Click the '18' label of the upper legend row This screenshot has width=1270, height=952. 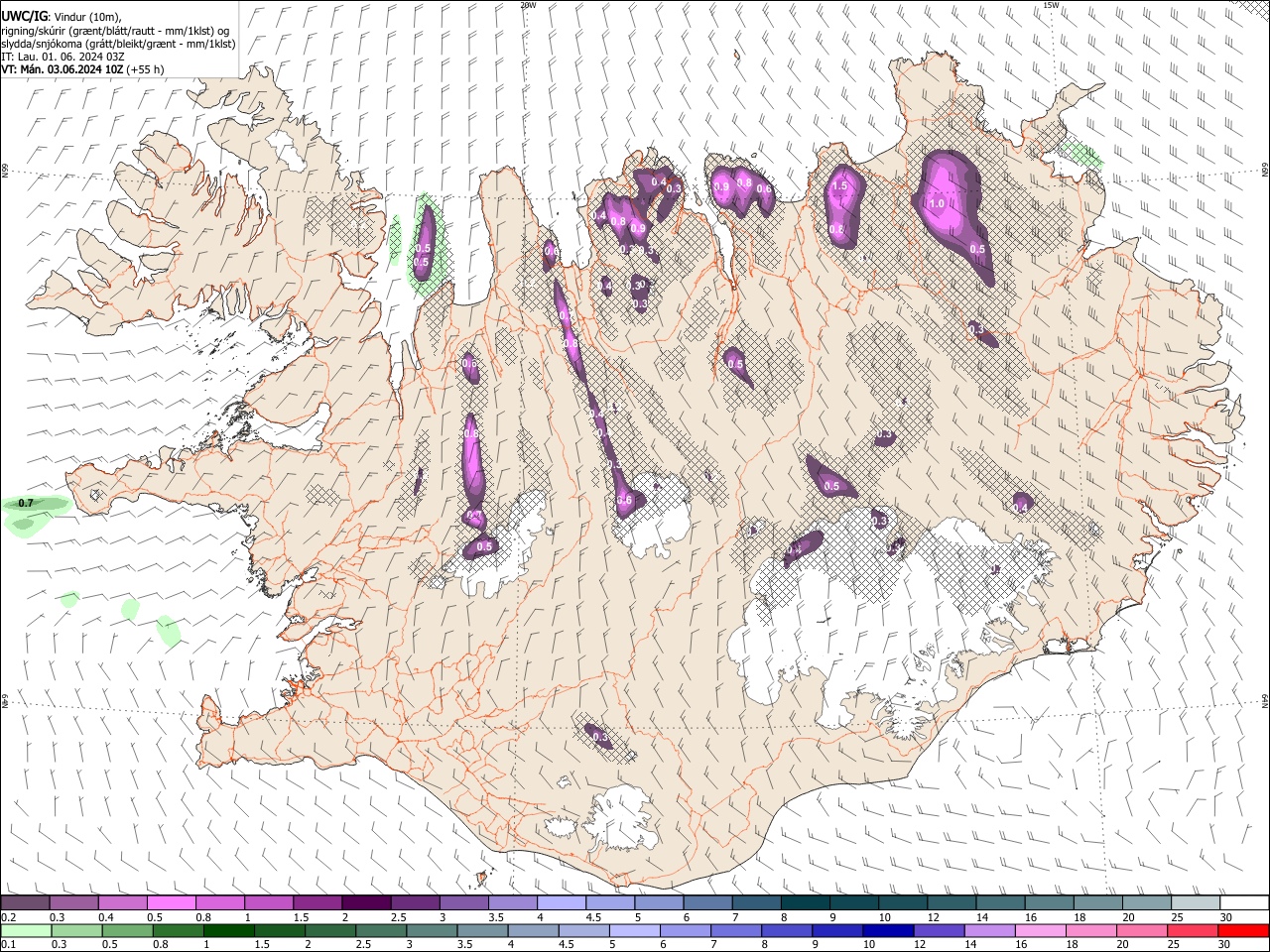[1079, 917]
